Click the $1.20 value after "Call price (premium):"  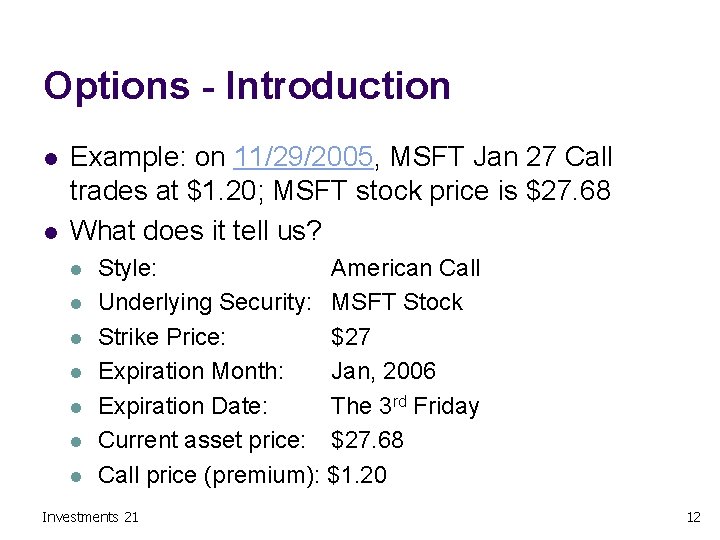click(357, 475)
